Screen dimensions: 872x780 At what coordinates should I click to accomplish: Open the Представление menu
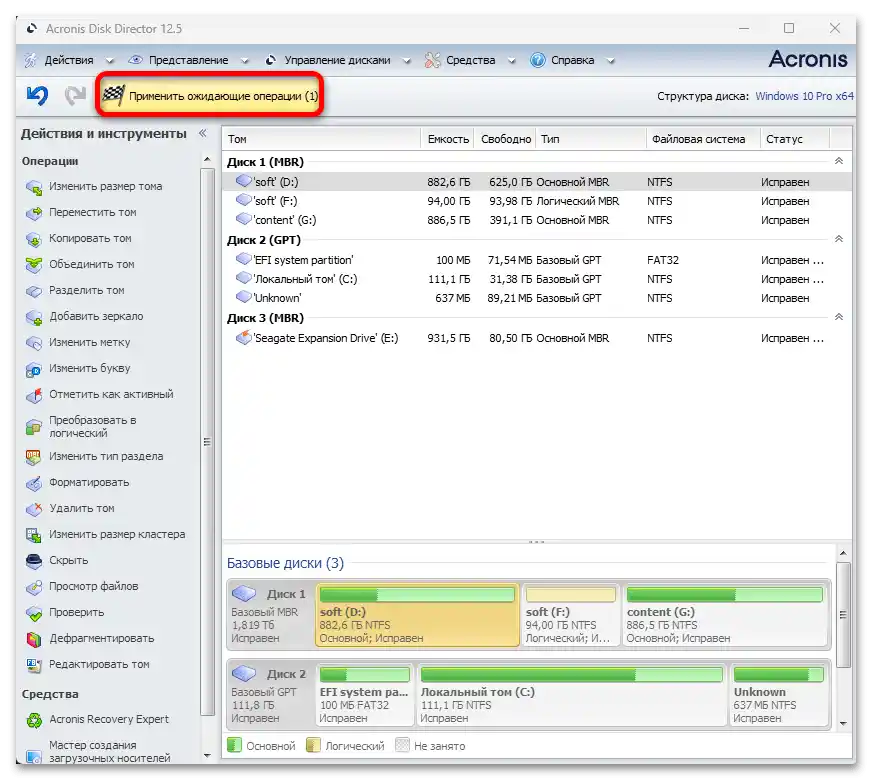(x=189, y=60)
